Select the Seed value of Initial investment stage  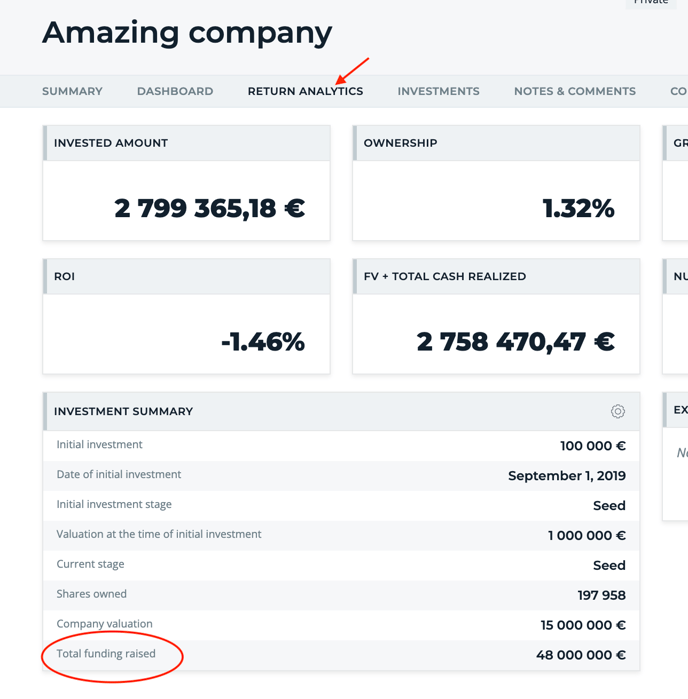click(610, 506)
